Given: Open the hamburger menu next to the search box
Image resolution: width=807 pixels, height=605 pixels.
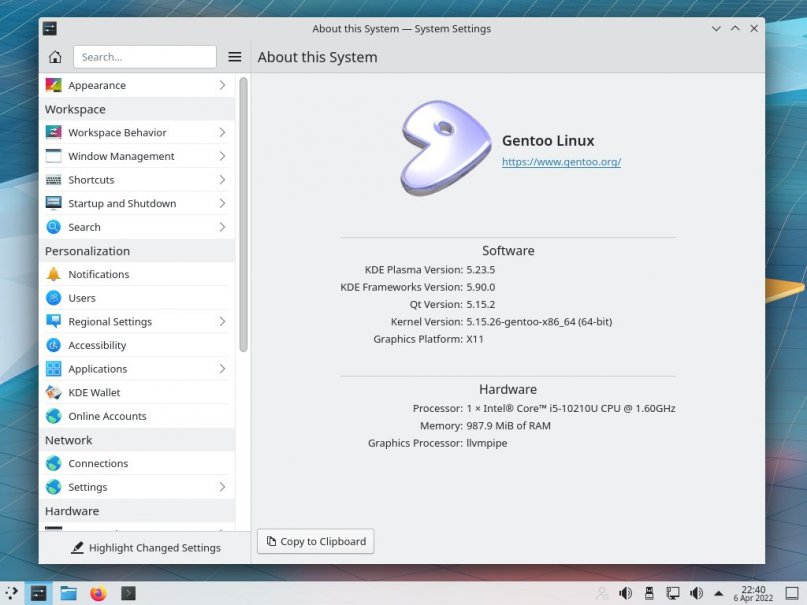Looking at the screenshot, I should tap(234, 57).
